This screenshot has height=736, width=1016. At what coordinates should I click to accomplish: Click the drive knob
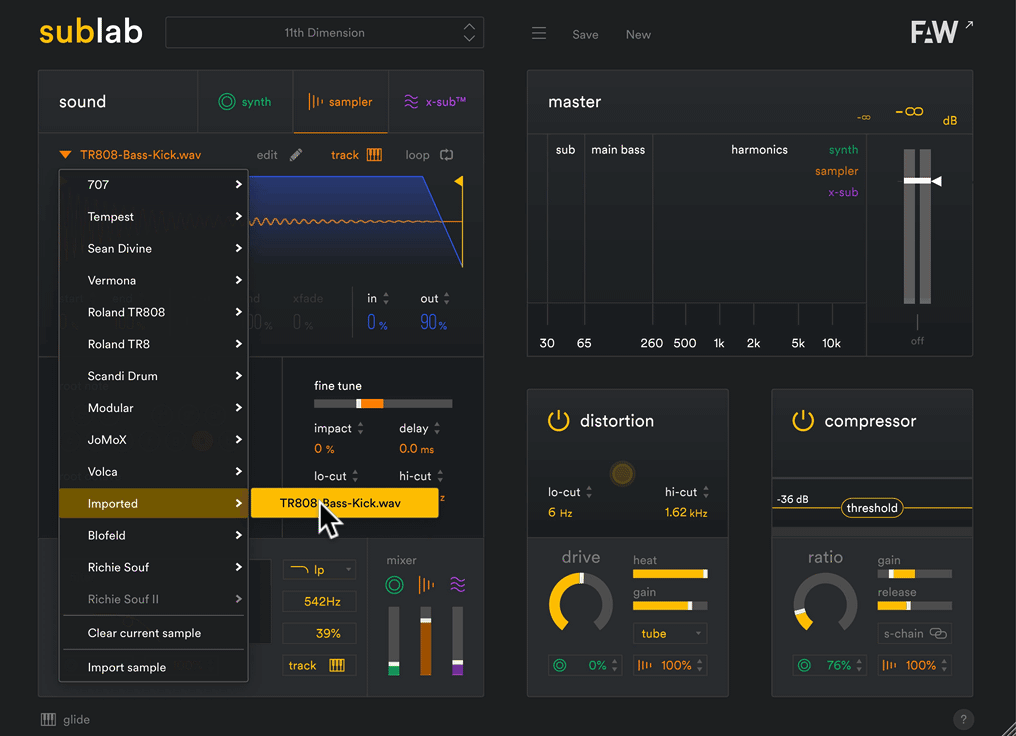pos(581,603)
